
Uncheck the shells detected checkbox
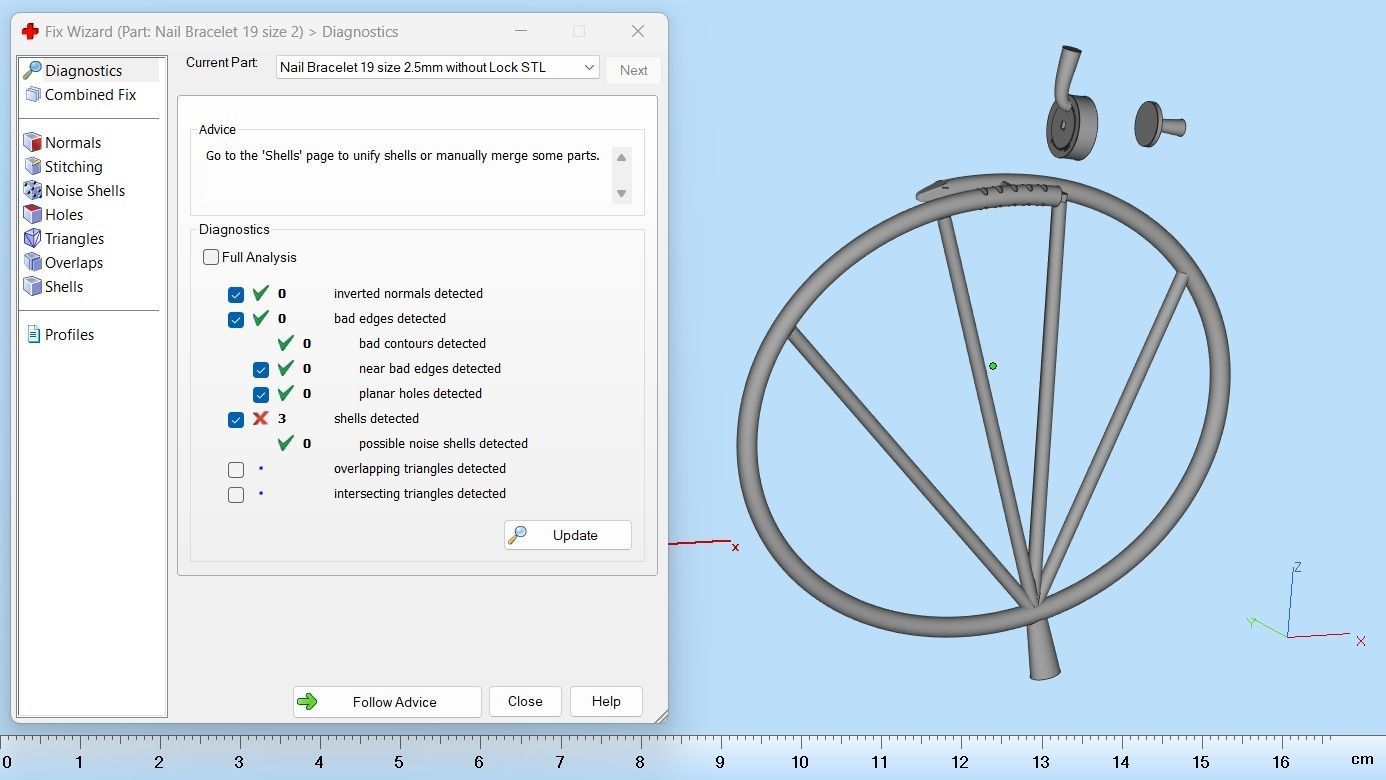point(236,419)
